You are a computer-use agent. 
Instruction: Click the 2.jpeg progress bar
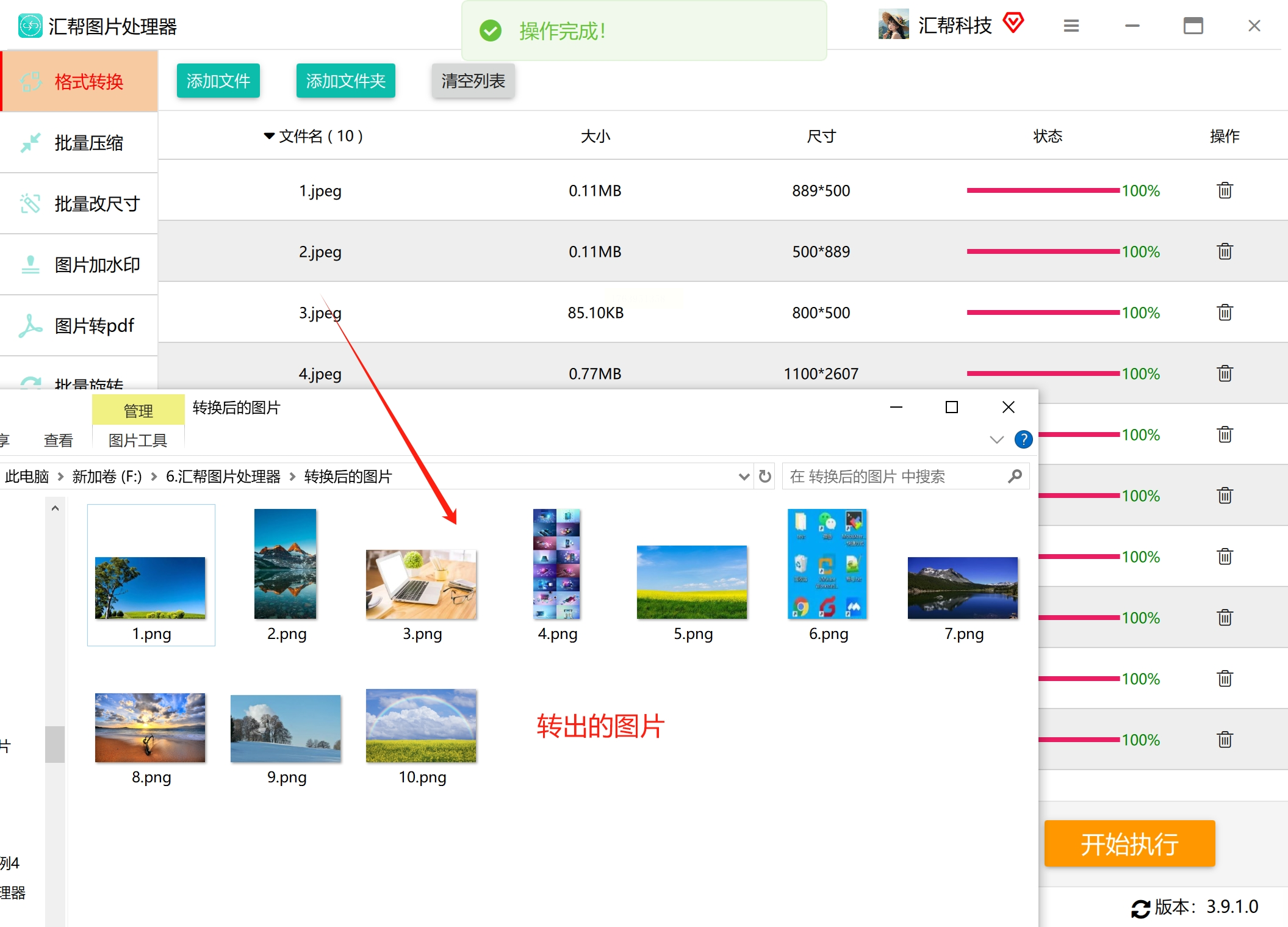[1042, 251]
